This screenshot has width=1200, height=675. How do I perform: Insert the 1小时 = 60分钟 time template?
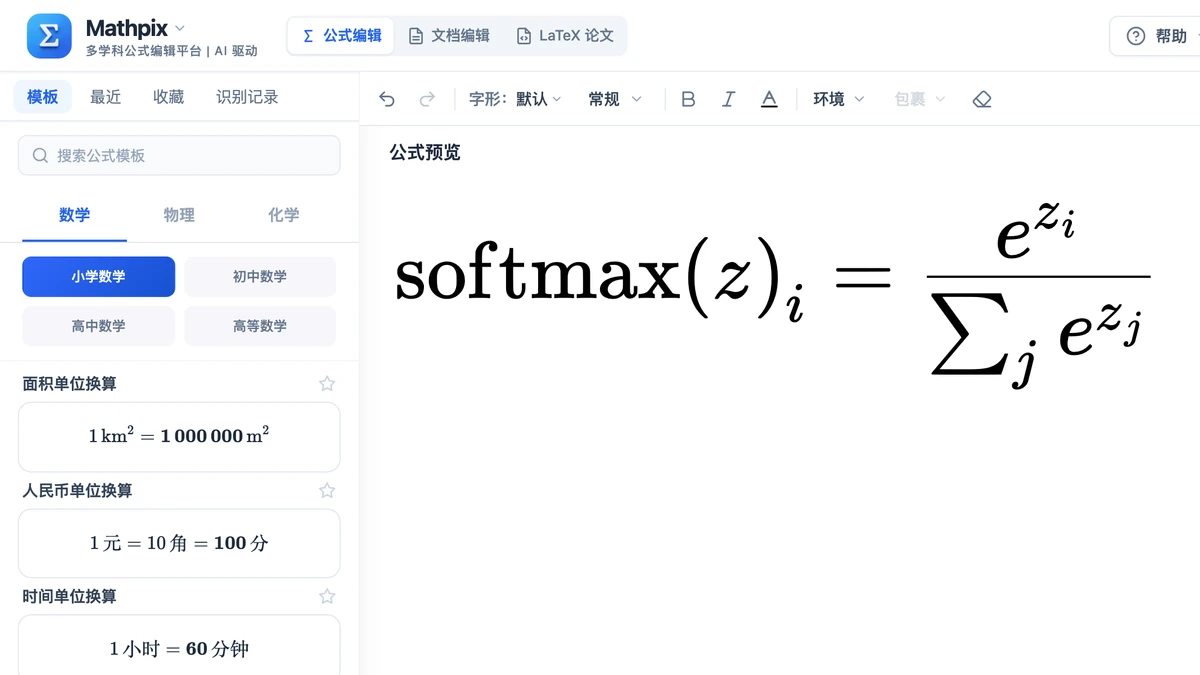(179, 645)
